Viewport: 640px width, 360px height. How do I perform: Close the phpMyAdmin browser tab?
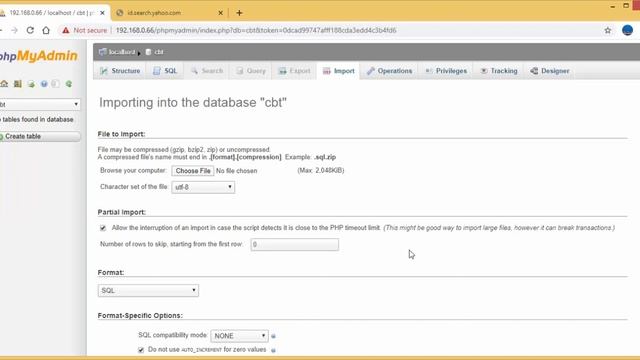(x=102, y=13)
